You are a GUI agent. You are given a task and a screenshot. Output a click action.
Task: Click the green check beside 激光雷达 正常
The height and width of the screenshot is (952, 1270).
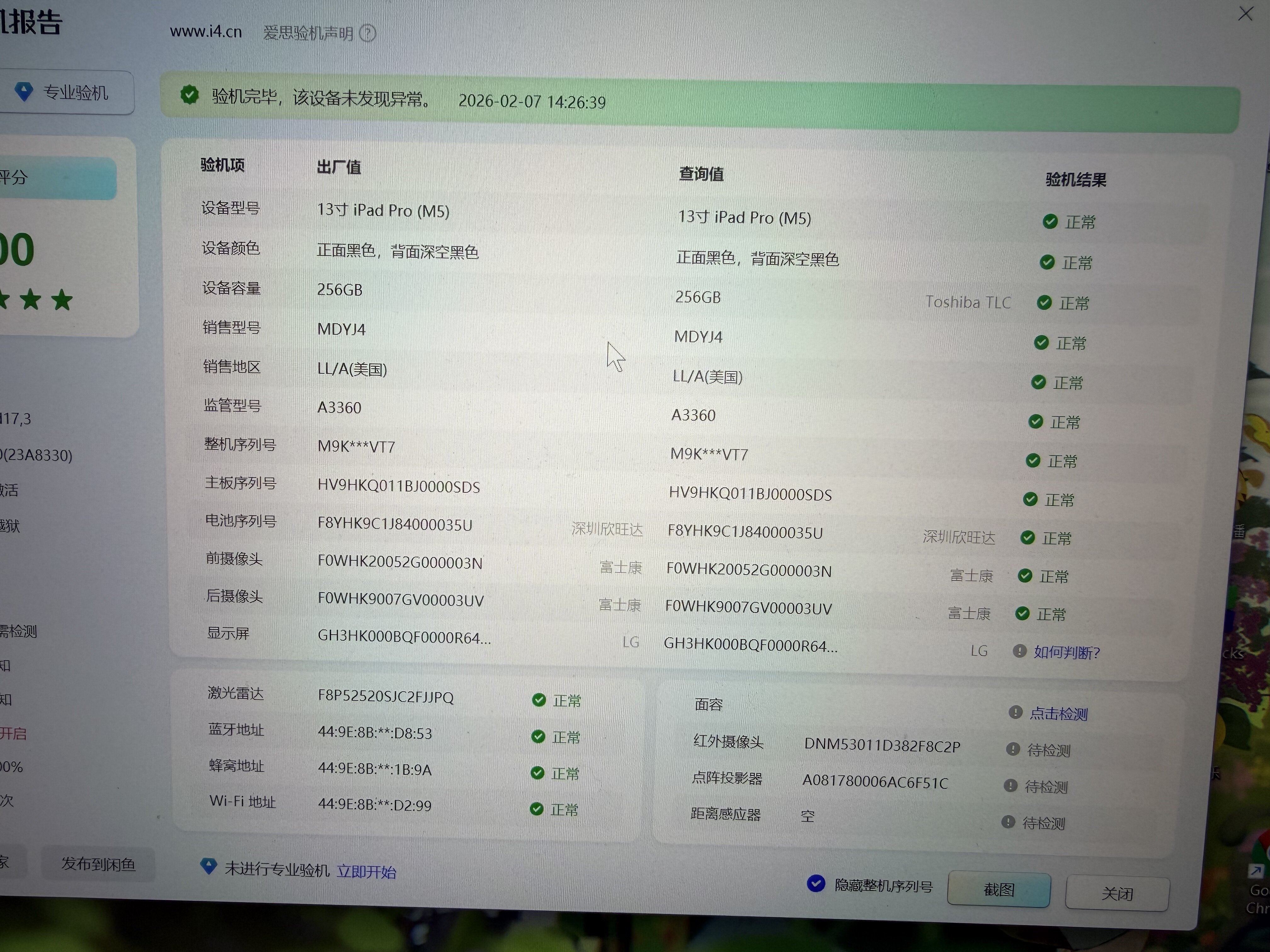pos(539,700)
